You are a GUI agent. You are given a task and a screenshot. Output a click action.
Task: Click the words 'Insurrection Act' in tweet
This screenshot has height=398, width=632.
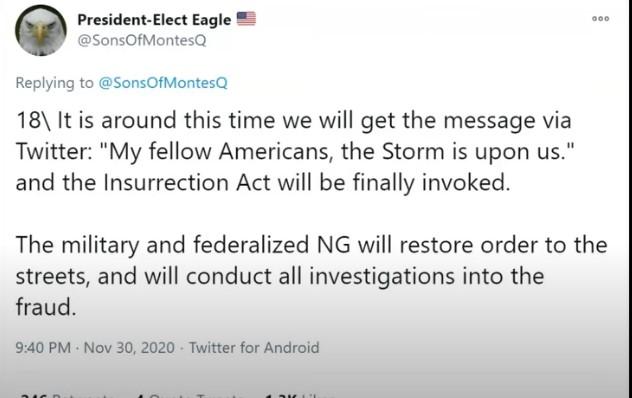point(187,183)
